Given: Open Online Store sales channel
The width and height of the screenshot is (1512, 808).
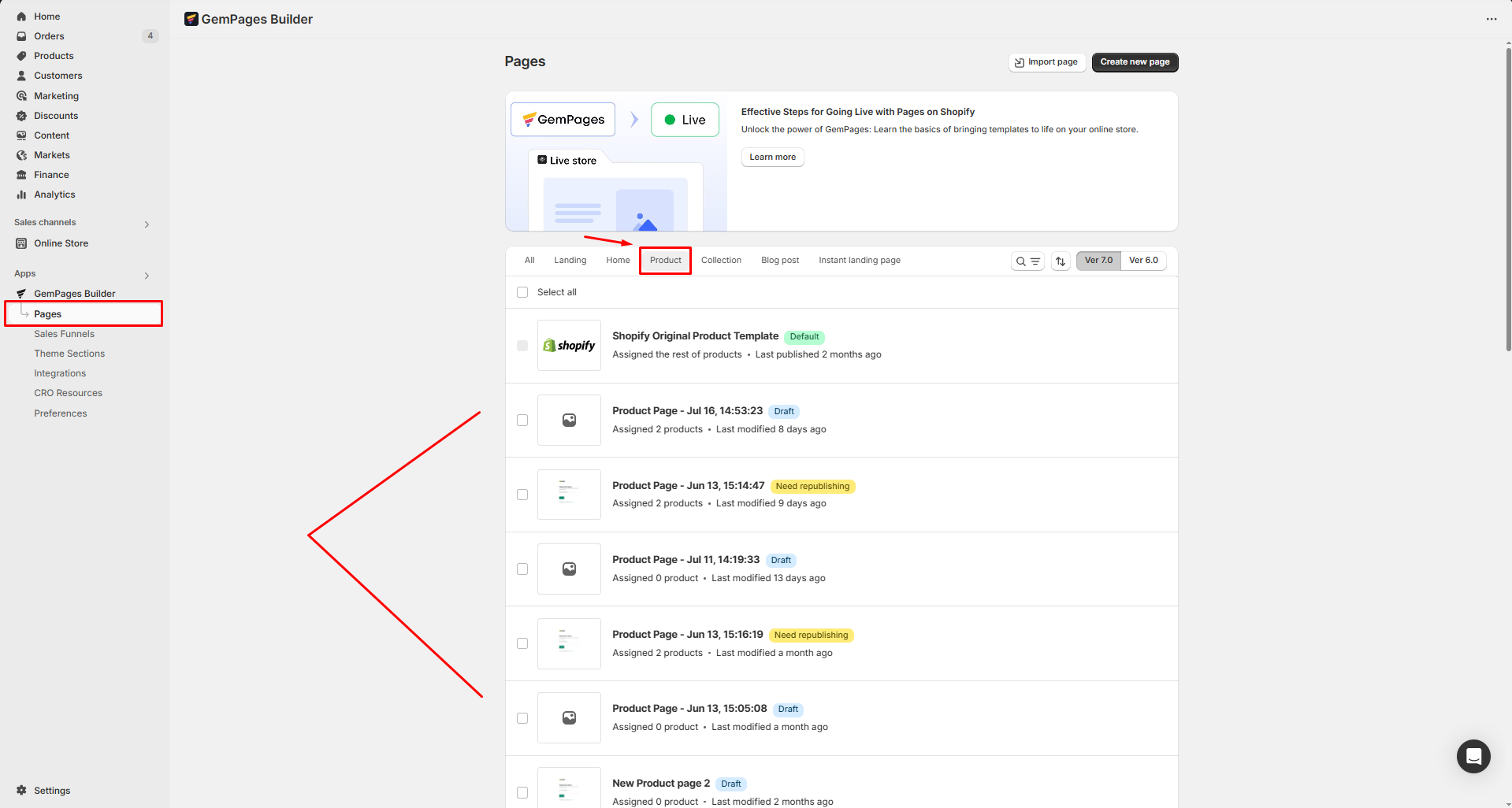Looking at the screenshot, I should tap(61, 243).
